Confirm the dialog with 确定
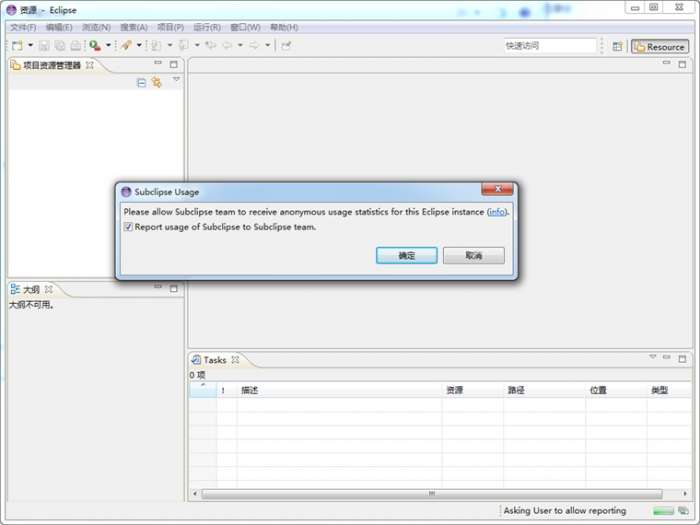 click(x=407, y=255)
